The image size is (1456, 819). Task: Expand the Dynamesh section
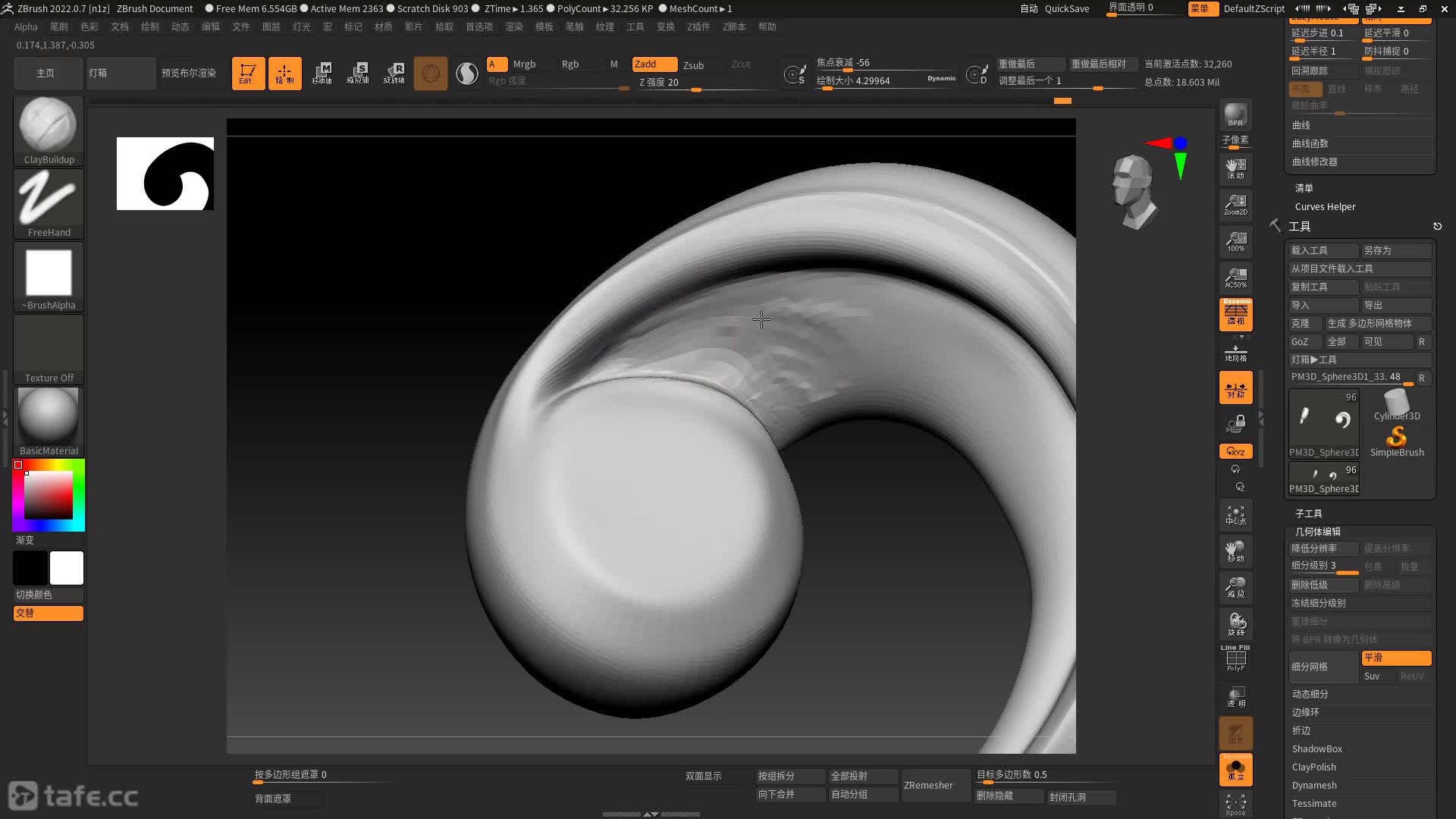[1314, 785]
